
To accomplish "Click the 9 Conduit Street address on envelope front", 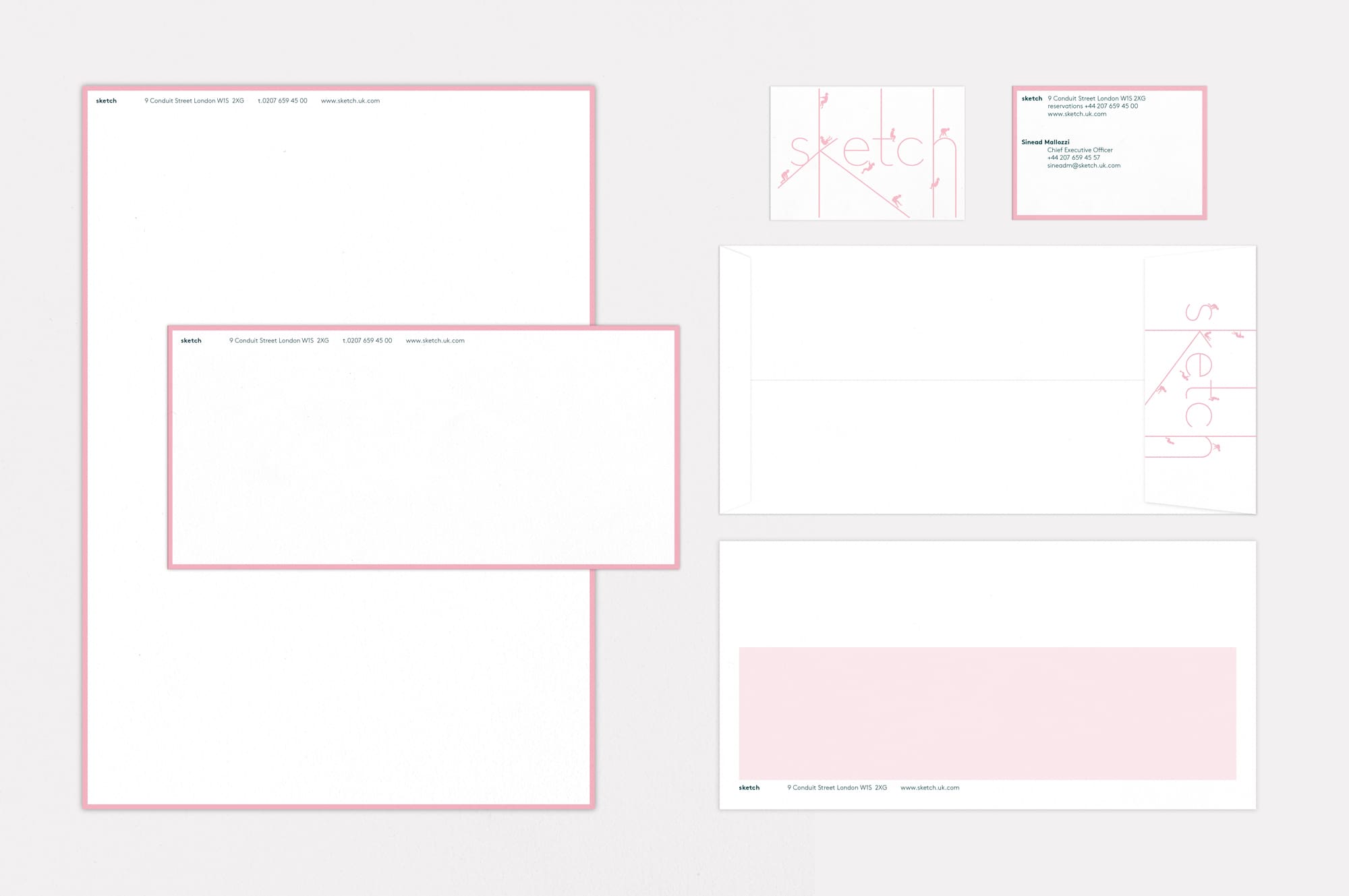I will point(836,788).
